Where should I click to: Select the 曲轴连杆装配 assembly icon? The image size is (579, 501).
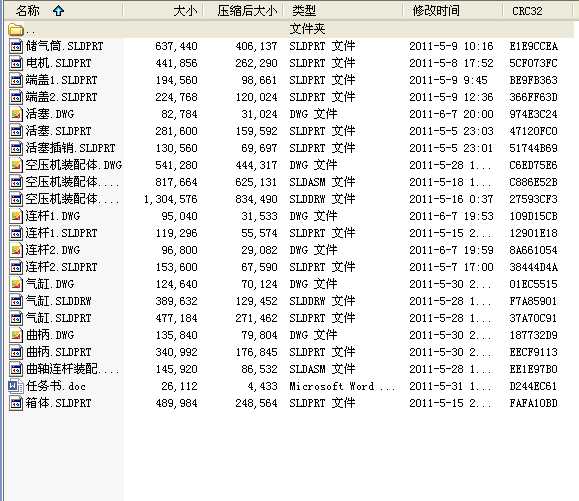16,369
